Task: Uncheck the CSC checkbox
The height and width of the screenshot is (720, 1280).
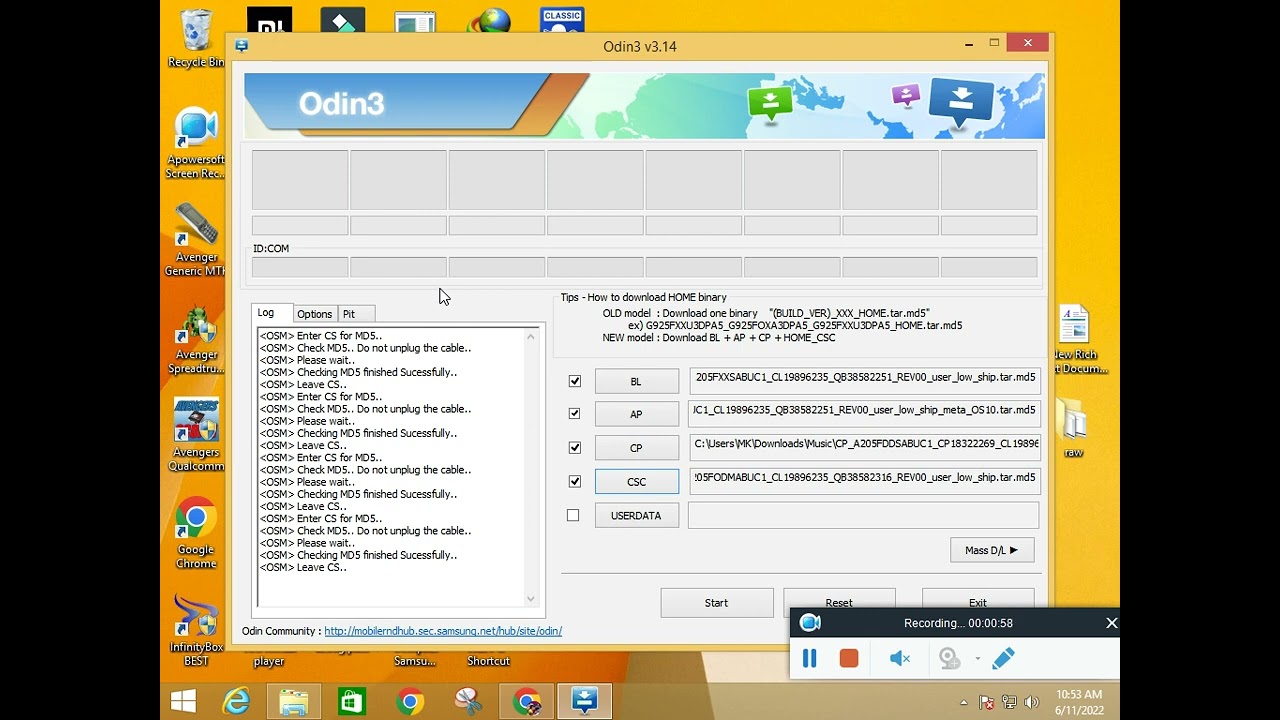Action: 574,481
